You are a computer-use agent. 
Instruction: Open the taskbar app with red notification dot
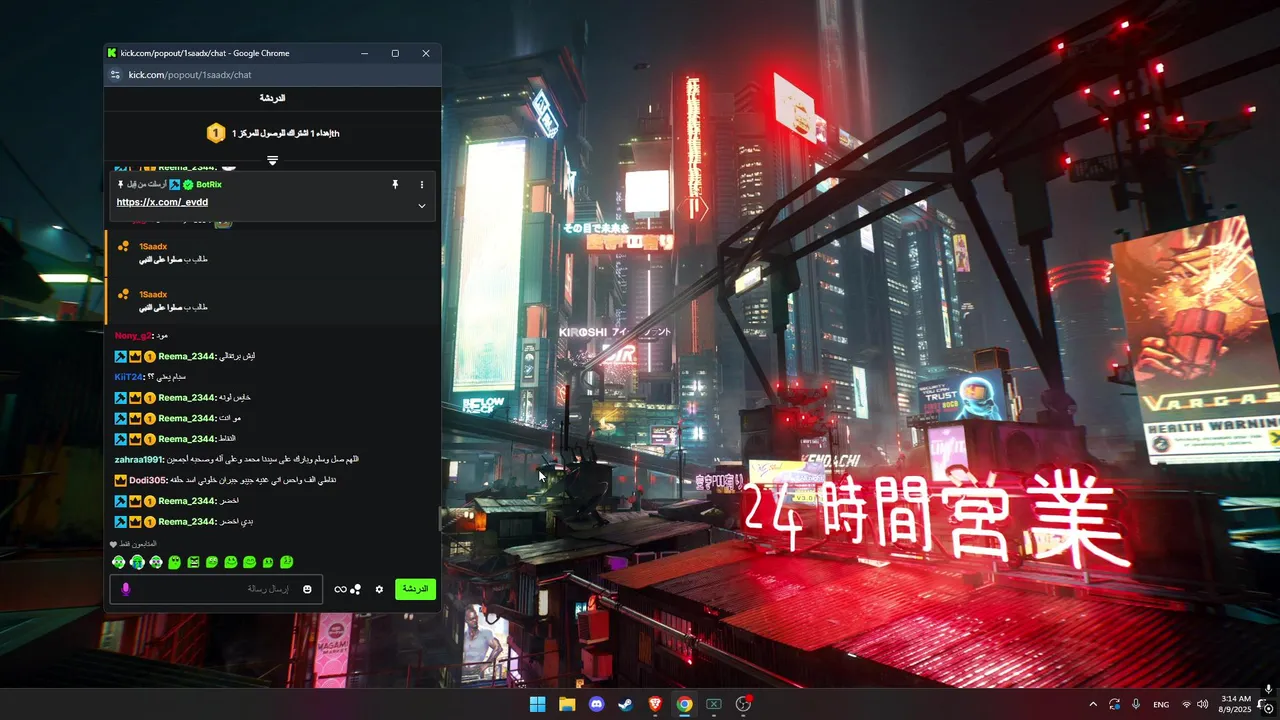(x=743, y=704)
